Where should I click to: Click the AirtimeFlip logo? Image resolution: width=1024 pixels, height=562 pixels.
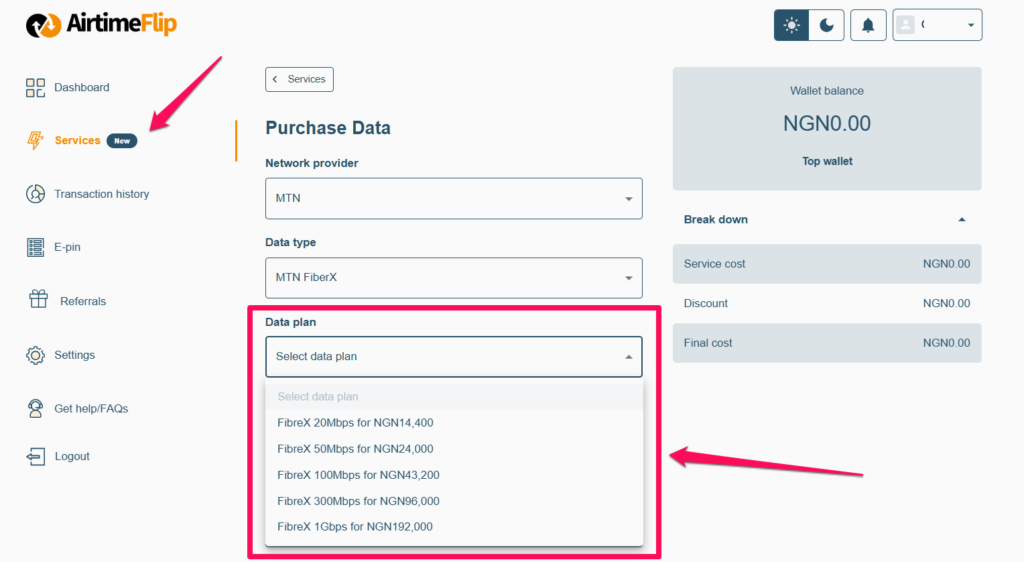[x=101, y=25]
